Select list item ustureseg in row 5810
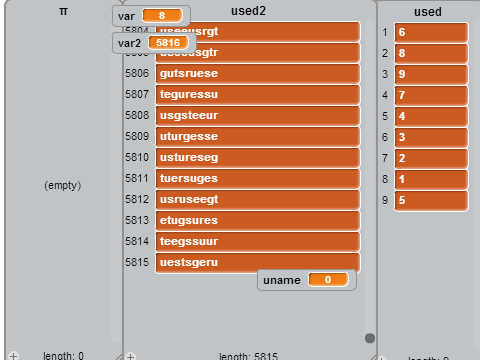 click(257, 158)
